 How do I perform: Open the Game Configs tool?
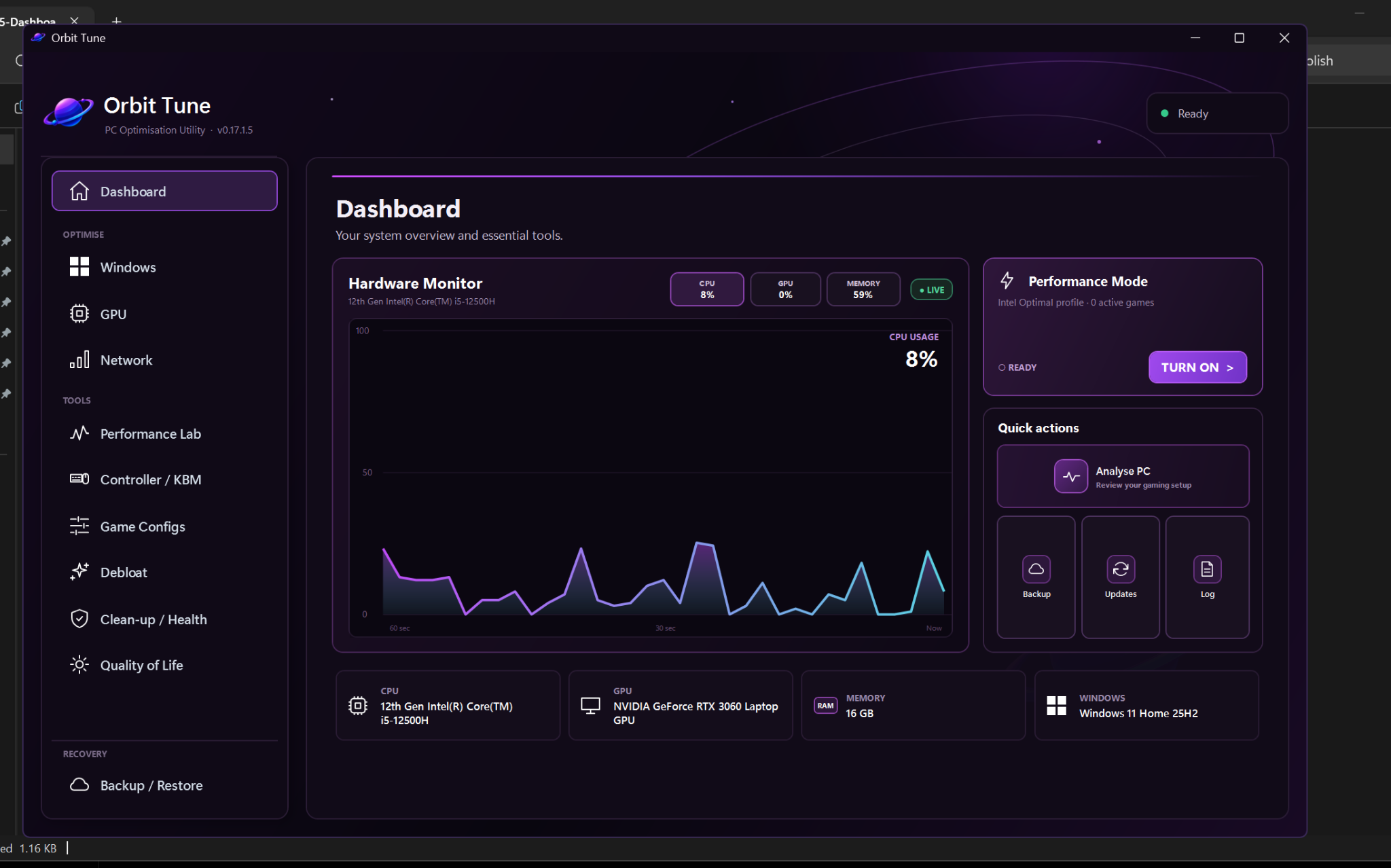pyautogui.click(x=164, y=526)
